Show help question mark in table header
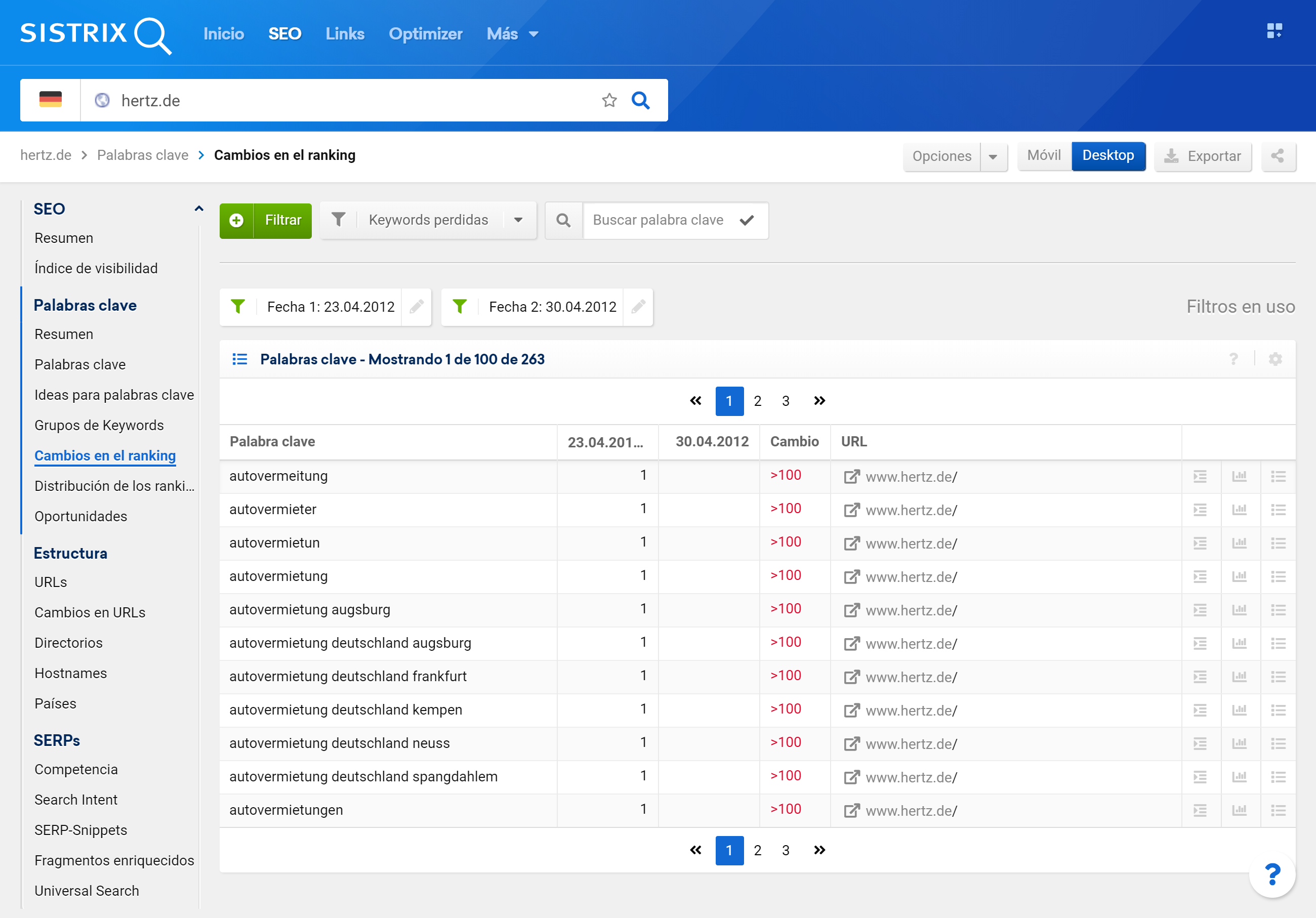 [x=1233, y=359]
